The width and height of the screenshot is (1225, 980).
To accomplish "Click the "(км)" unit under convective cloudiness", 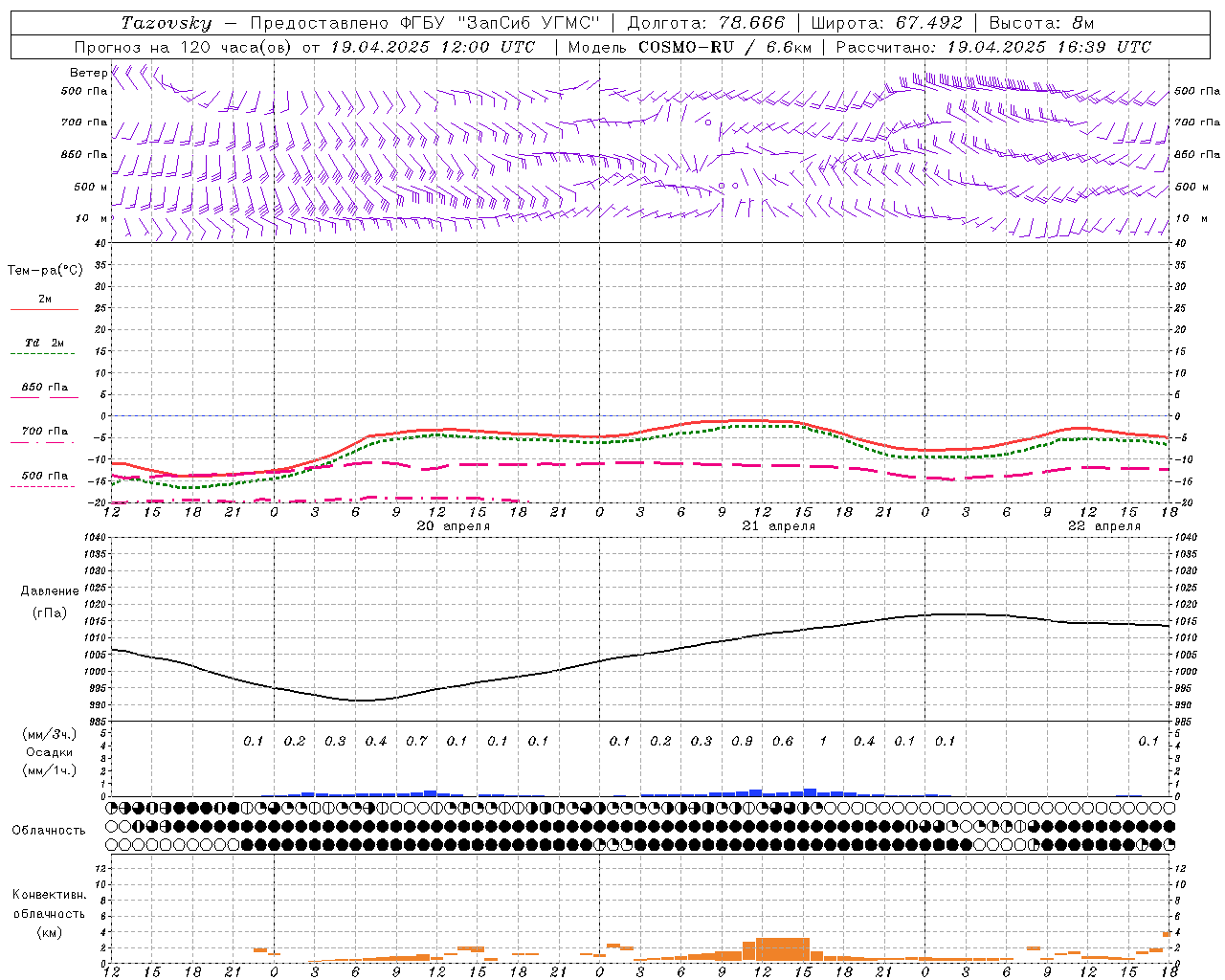I will 49,932.
